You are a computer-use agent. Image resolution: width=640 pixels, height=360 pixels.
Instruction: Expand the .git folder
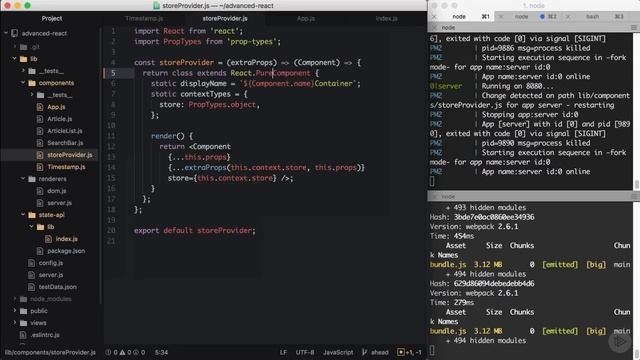[15, 47]
